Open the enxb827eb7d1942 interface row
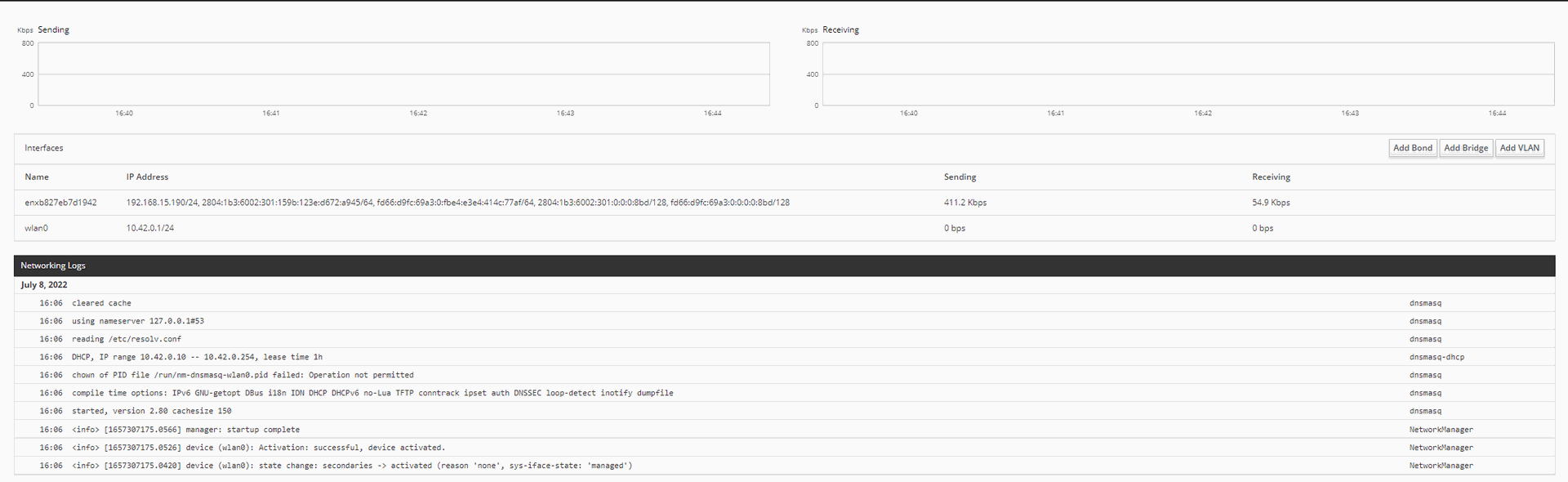The height and width of the screenshot is (482, 1568). (60, 203)
